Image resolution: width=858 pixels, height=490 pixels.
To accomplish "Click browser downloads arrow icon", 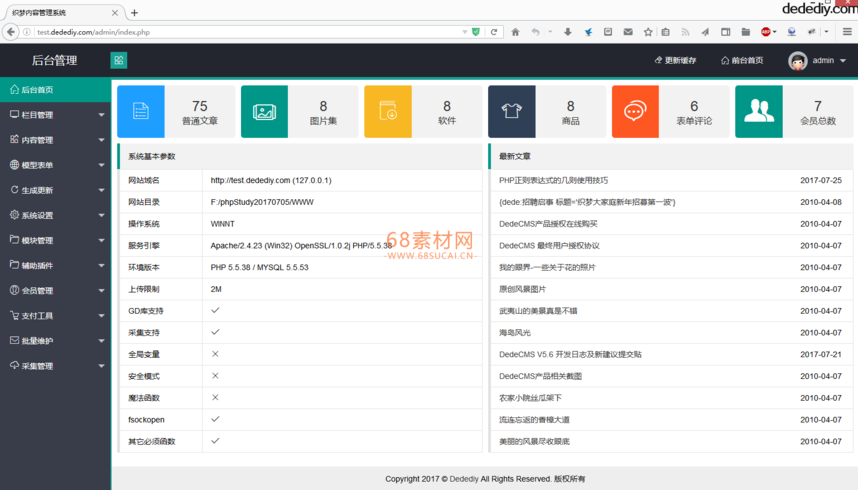I will coord(567,32).
